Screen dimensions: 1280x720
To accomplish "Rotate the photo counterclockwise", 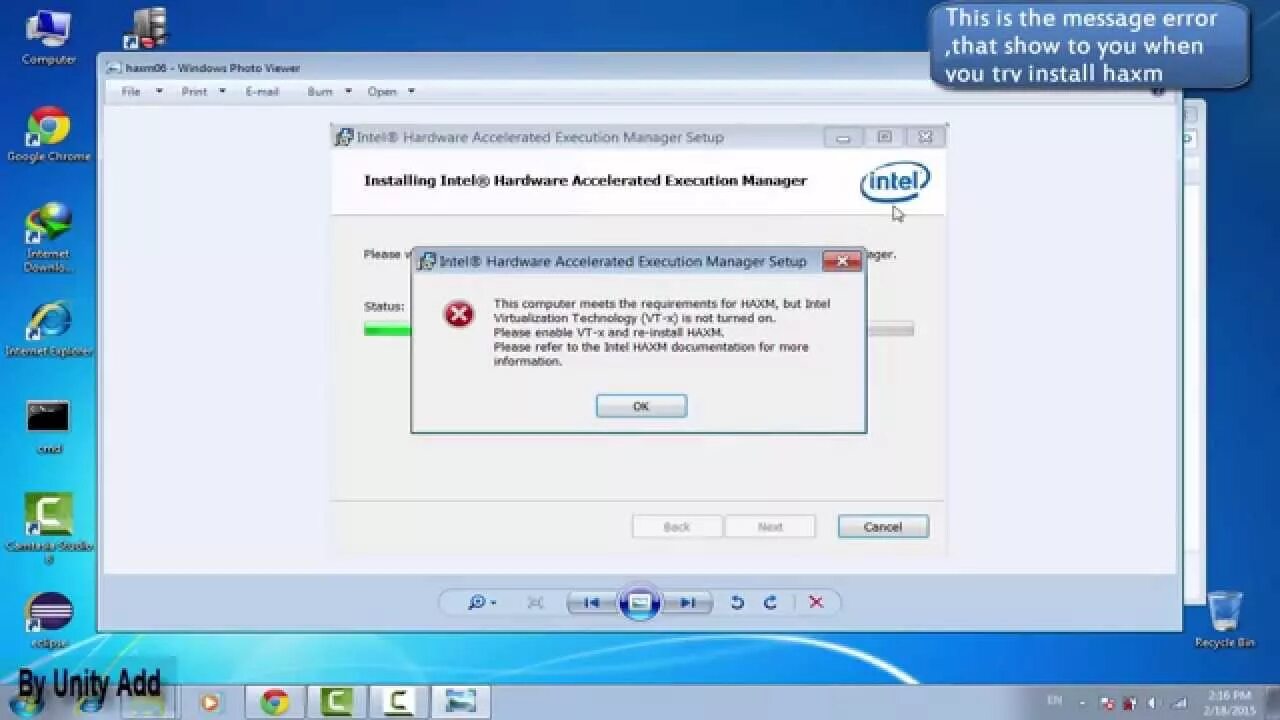I will [737, 602].
